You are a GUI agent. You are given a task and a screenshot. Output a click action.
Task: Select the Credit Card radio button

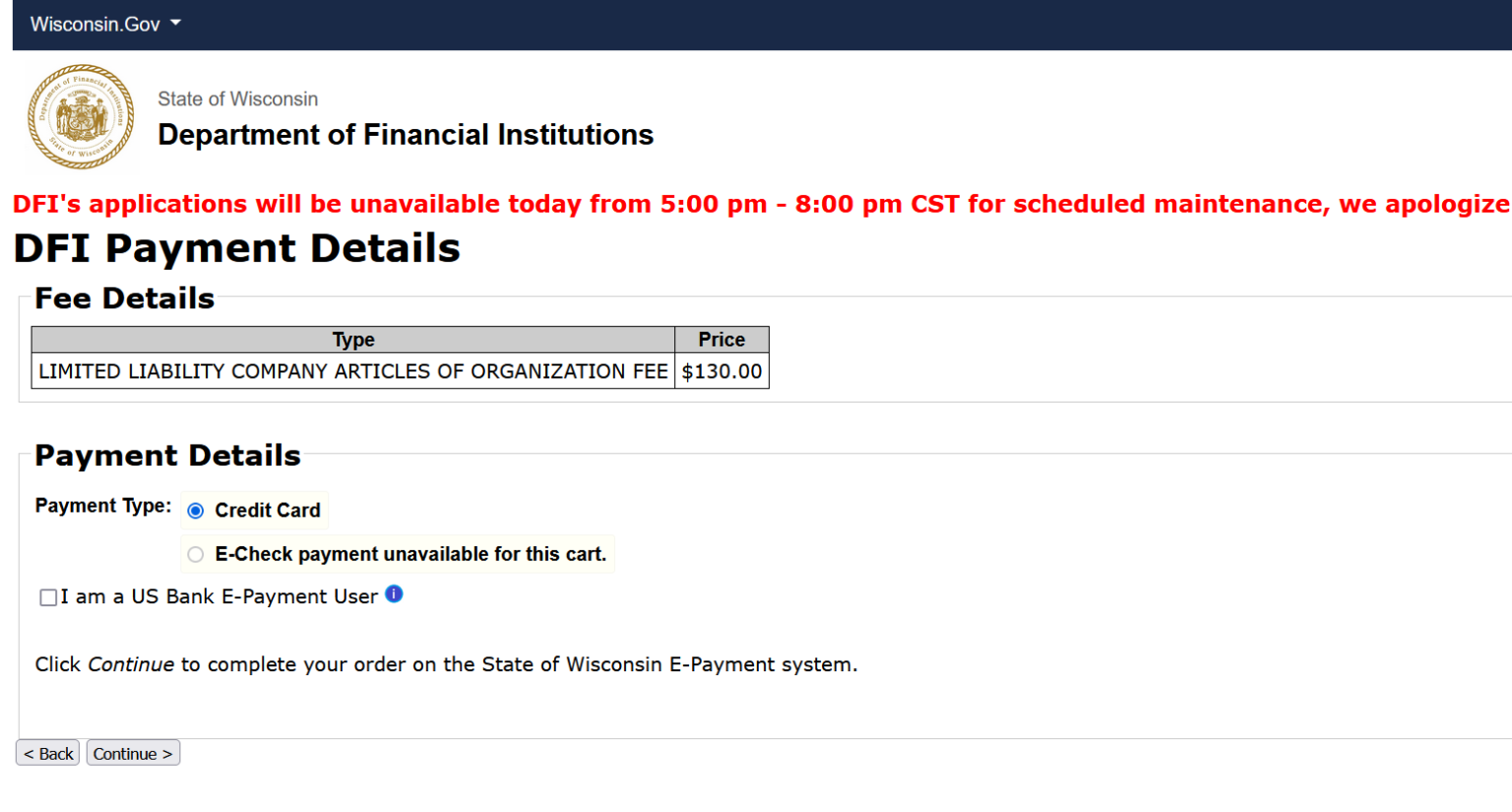pos(196,511)
